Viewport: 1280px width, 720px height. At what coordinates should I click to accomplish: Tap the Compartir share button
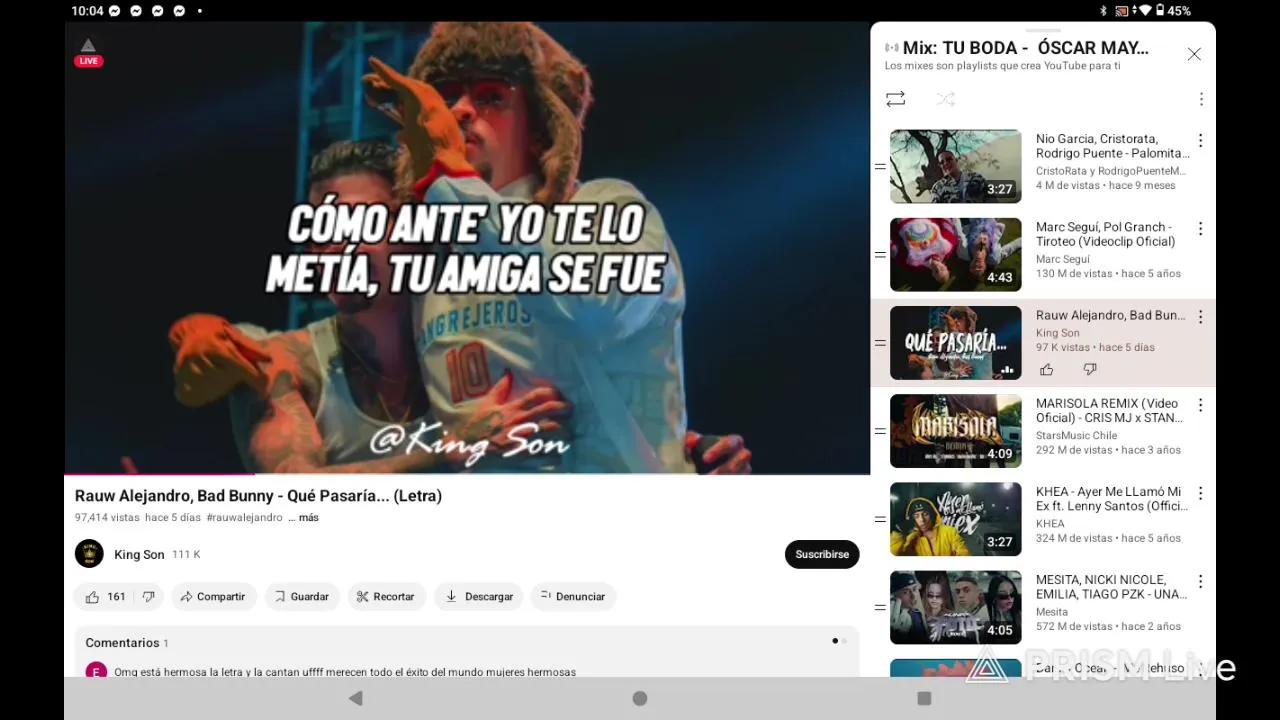click(x=213, y=597)
